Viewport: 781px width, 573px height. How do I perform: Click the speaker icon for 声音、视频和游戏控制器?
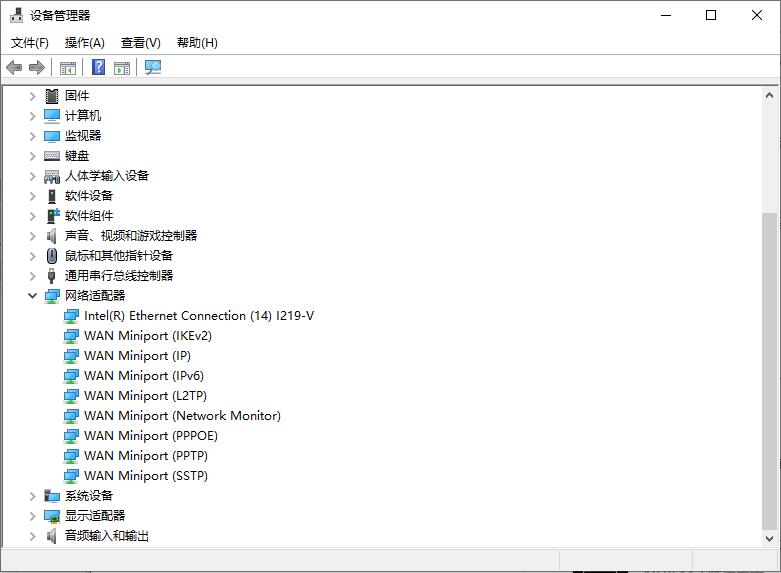tap(51, 236)
